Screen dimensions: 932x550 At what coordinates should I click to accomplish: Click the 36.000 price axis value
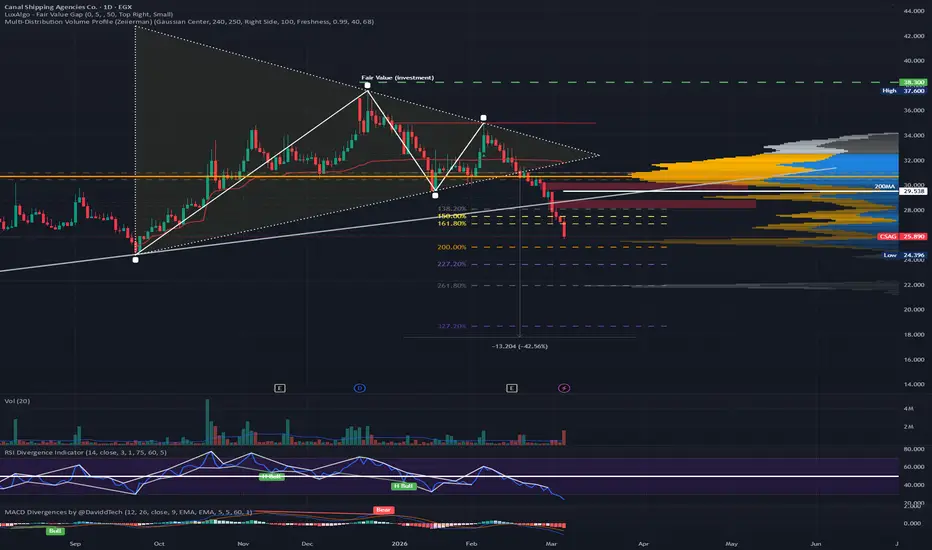(x=914, y=110)
